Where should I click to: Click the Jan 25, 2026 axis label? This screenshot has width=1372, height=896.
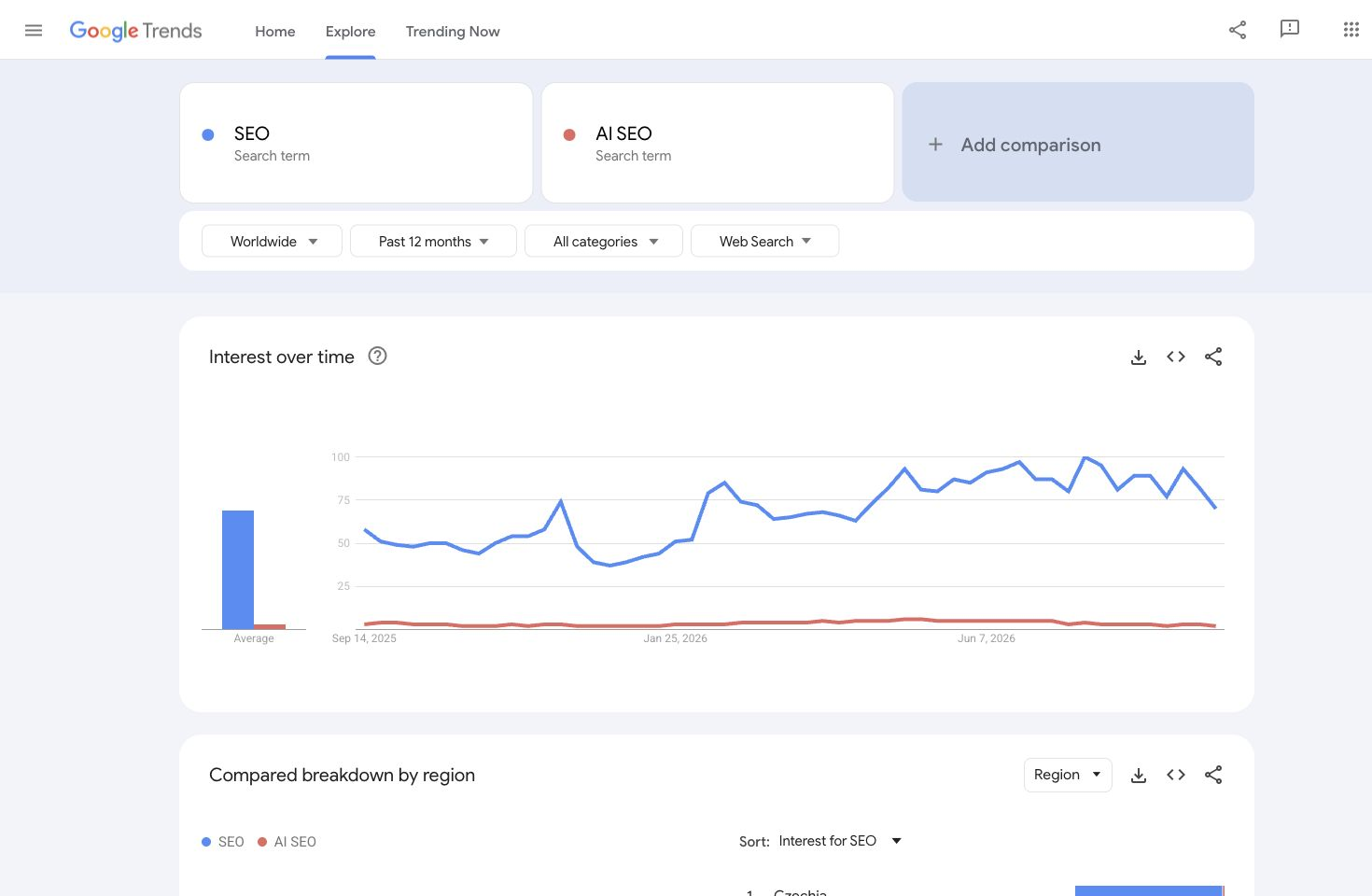coord(675,638)
